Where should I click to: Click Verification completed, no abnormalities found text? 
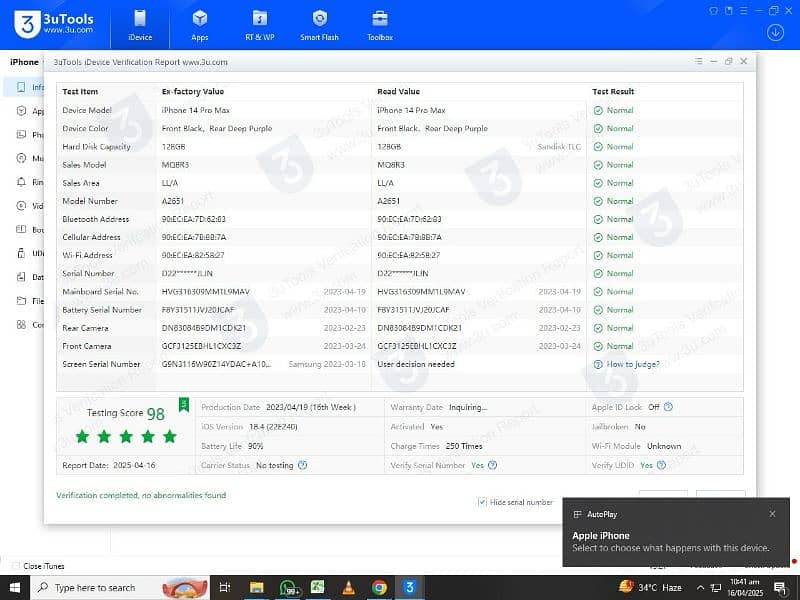coord(141,495)
